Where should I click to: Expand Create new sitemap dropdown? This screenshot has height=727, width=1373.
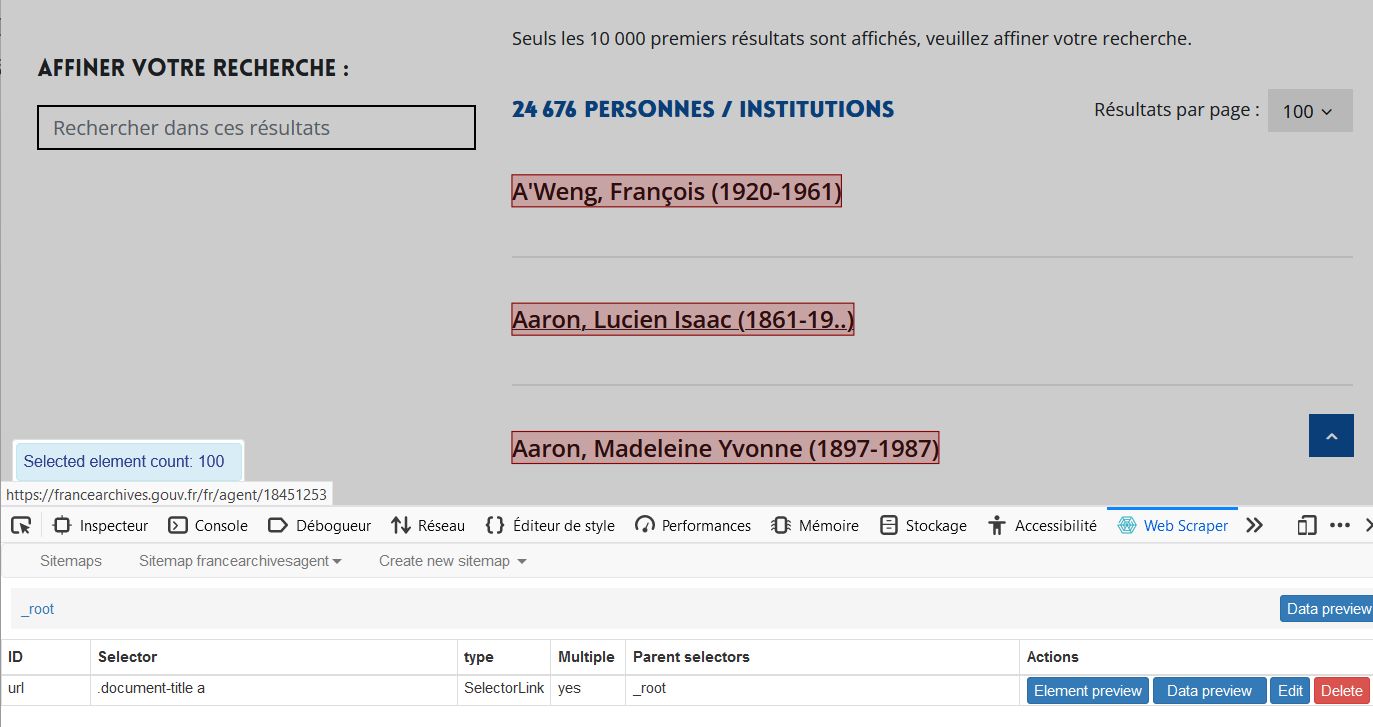[x=452, y=561]
